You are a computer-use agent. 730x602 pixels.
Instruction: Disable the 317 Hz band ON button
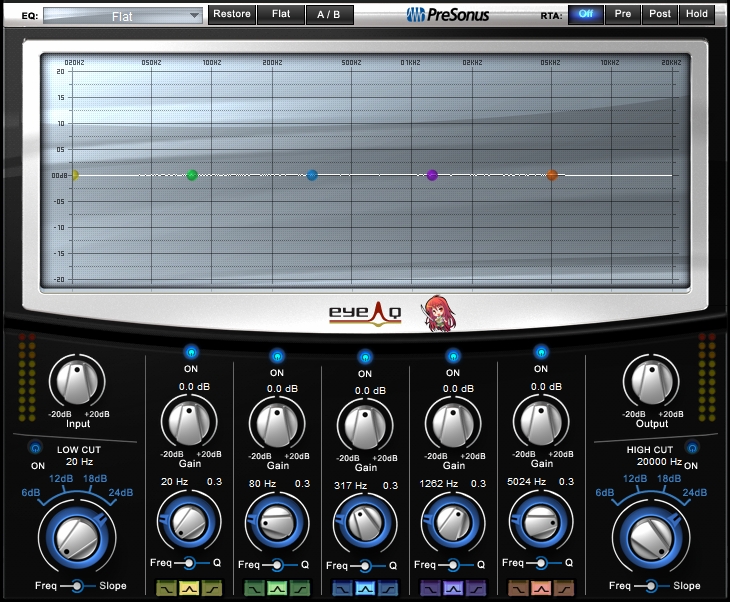tap(365, 358)
